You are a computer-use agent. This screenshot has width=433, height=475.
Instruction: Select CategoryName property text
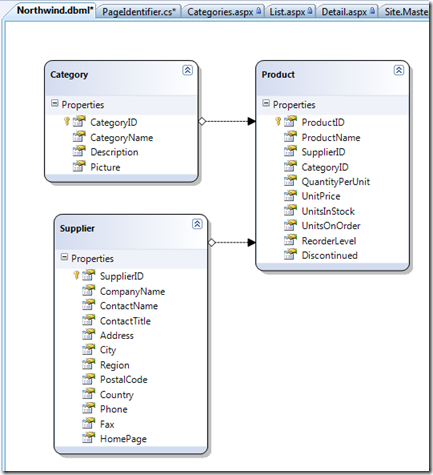pos(122,138)
